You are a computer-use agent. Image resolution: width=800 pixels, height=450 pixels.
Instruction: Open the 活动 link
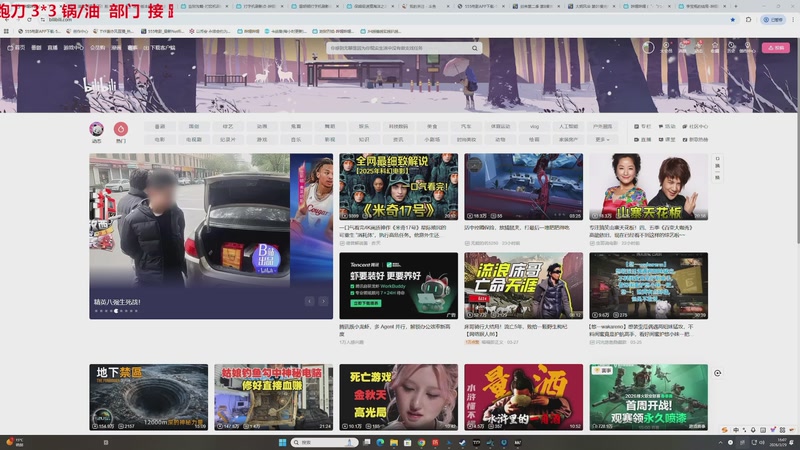tap(667, 126)
